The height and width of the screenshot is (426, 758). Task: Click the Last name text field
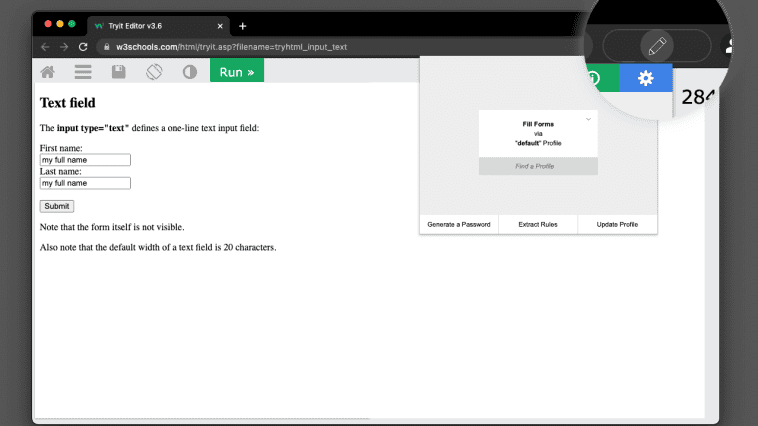pos(85,183)
